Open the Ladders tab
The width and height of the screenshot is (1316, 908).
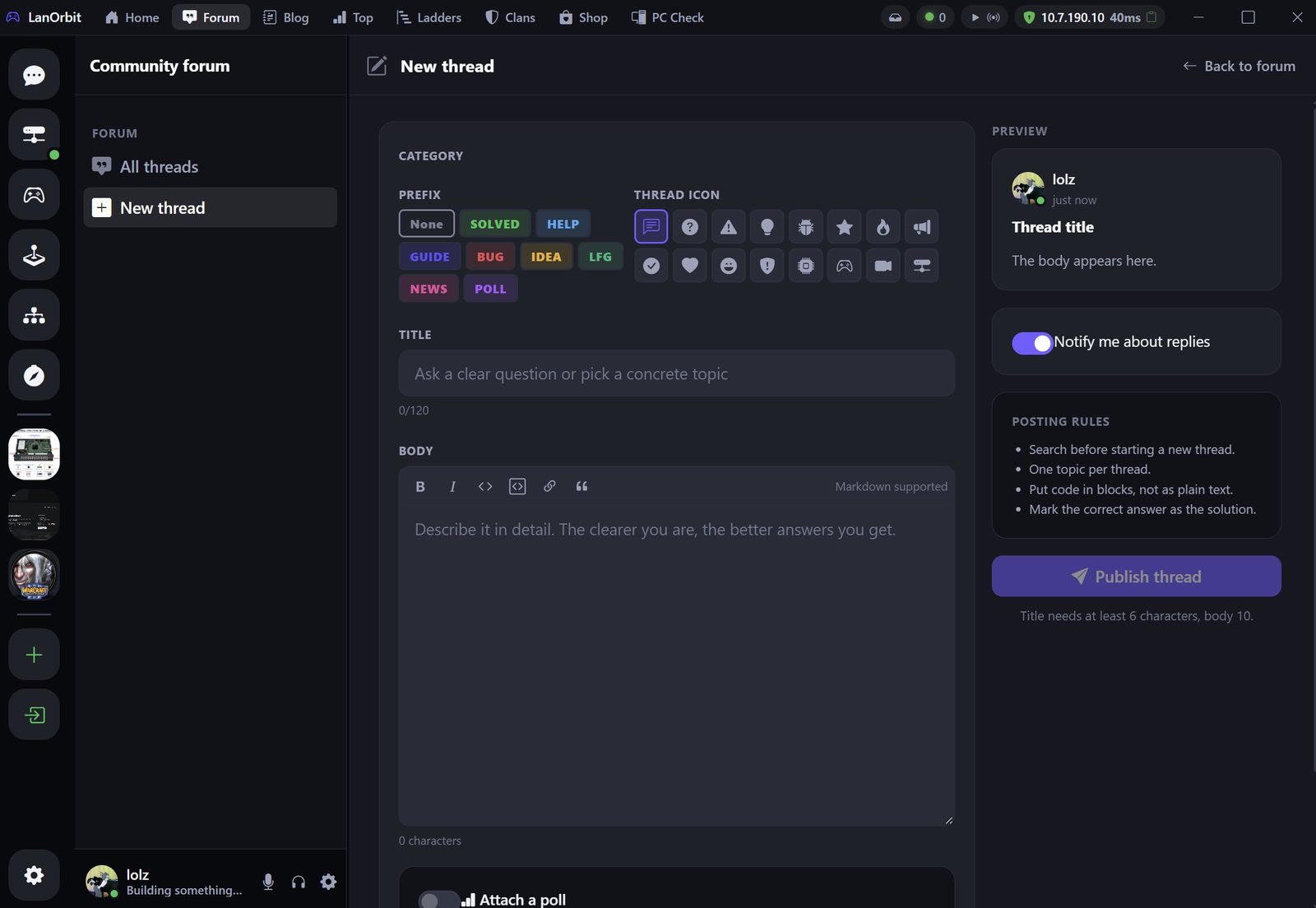(x=429, y=17)
